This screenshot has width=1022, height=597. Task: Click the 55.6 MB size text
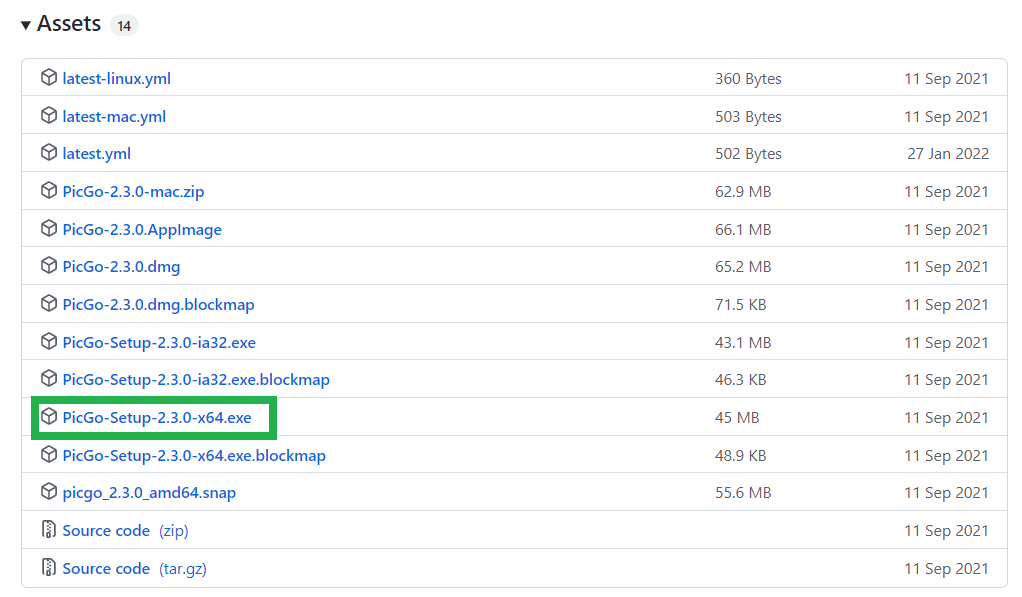click(x=743, y=493)
